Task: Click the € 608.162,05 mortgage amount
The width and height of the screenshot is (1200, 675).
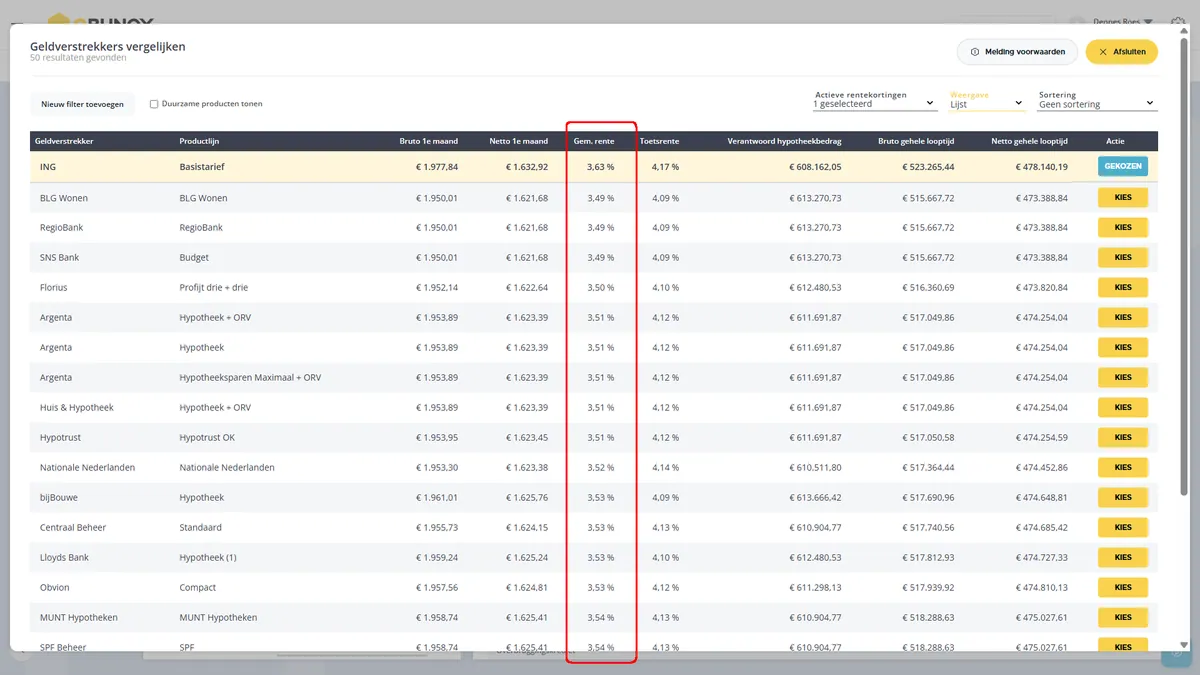Action: click(x=815, y=167)
